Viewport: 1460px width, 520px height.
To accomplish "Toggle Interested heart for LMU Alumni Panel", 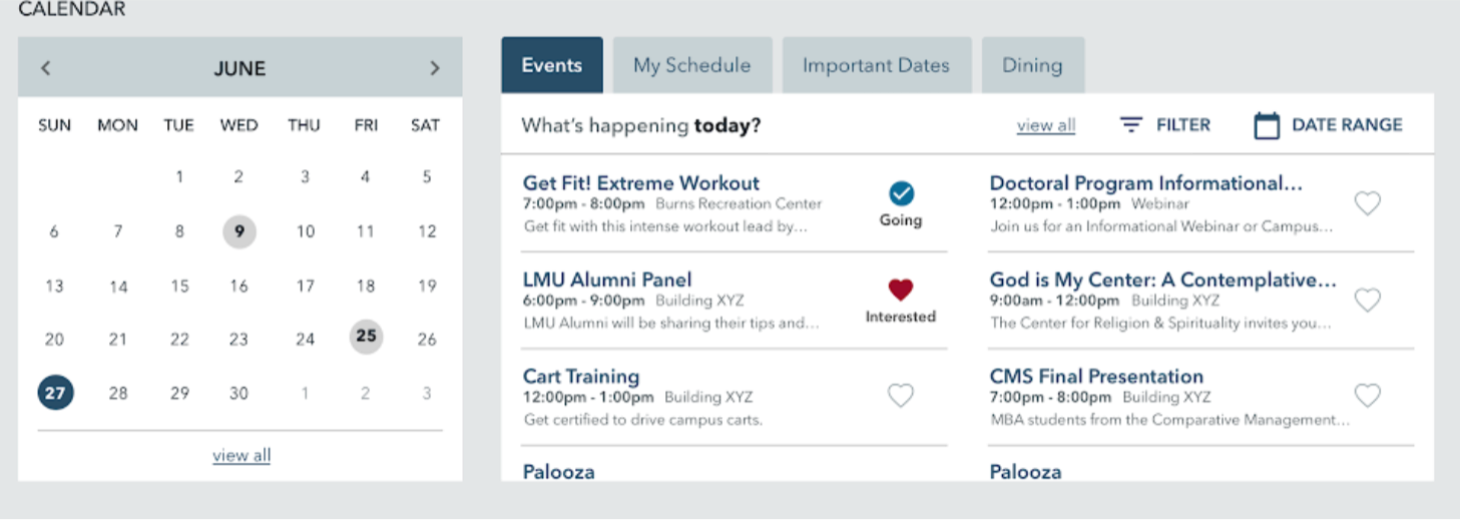I will click(x=901, y=290).
